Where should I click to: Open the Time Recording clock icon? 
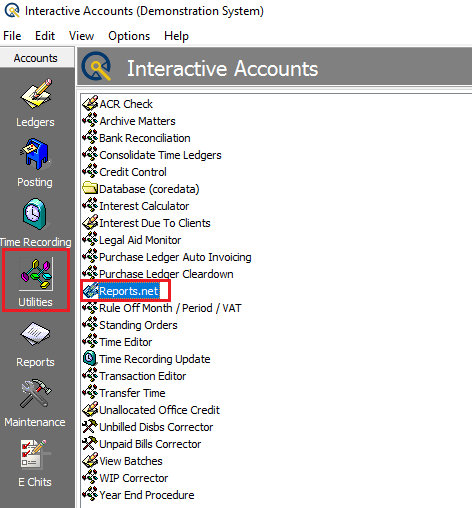click(x=35, y=214)
